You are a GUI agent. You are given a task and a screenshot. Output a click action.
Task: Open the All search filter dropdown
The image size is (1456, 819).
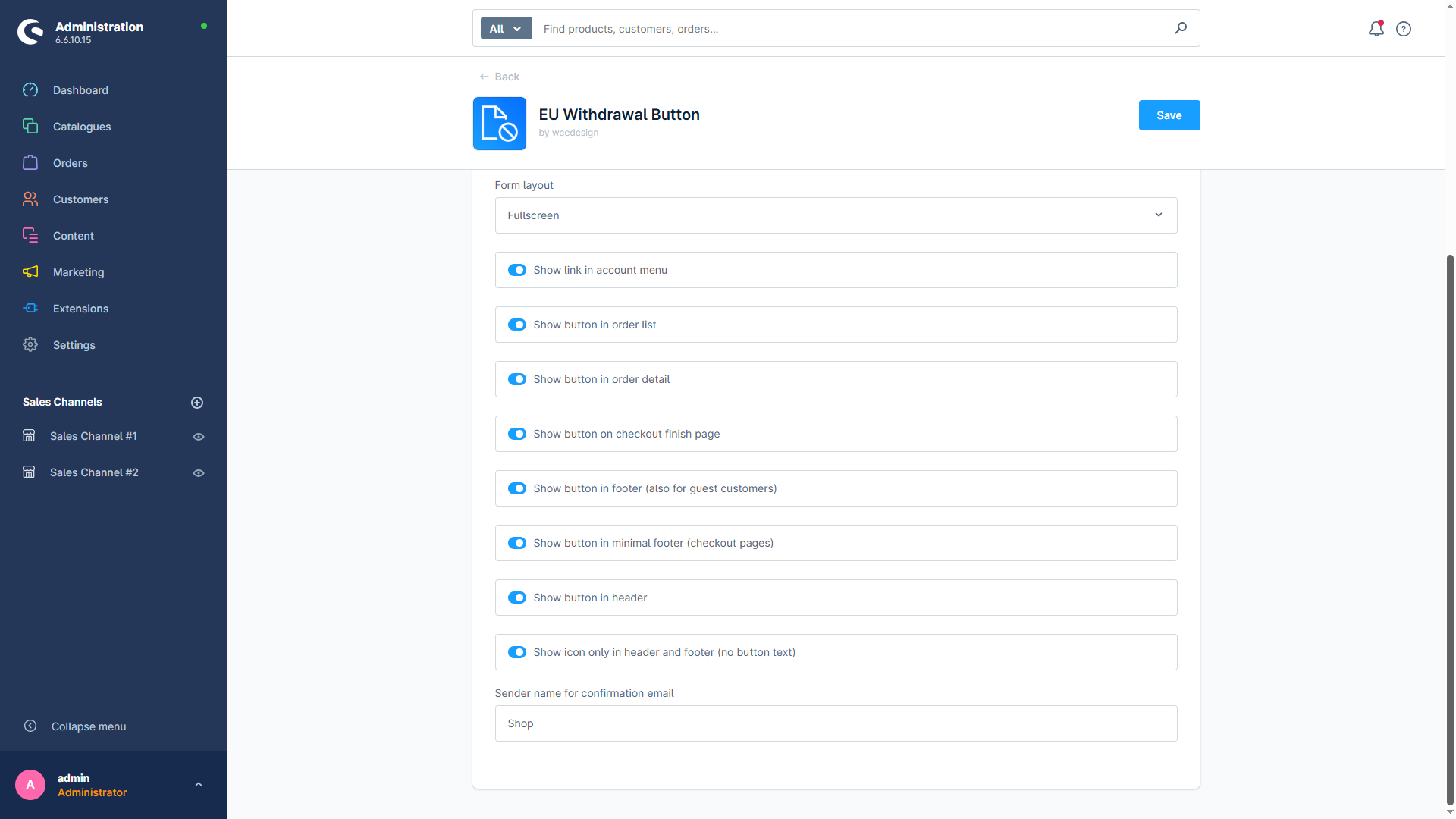pos(506,29)
